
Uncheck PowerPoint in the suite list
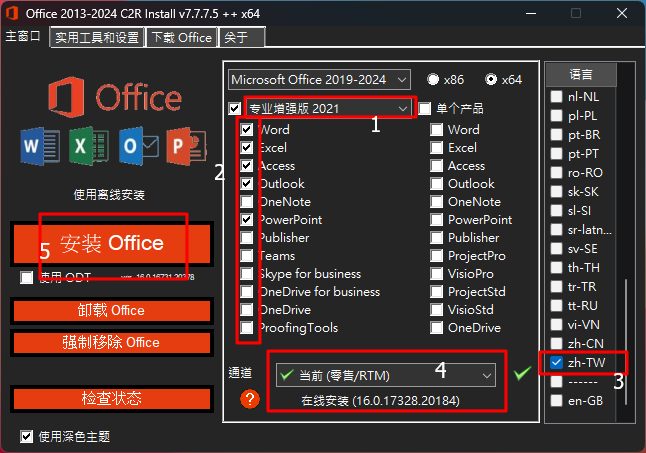pos(247,219)
